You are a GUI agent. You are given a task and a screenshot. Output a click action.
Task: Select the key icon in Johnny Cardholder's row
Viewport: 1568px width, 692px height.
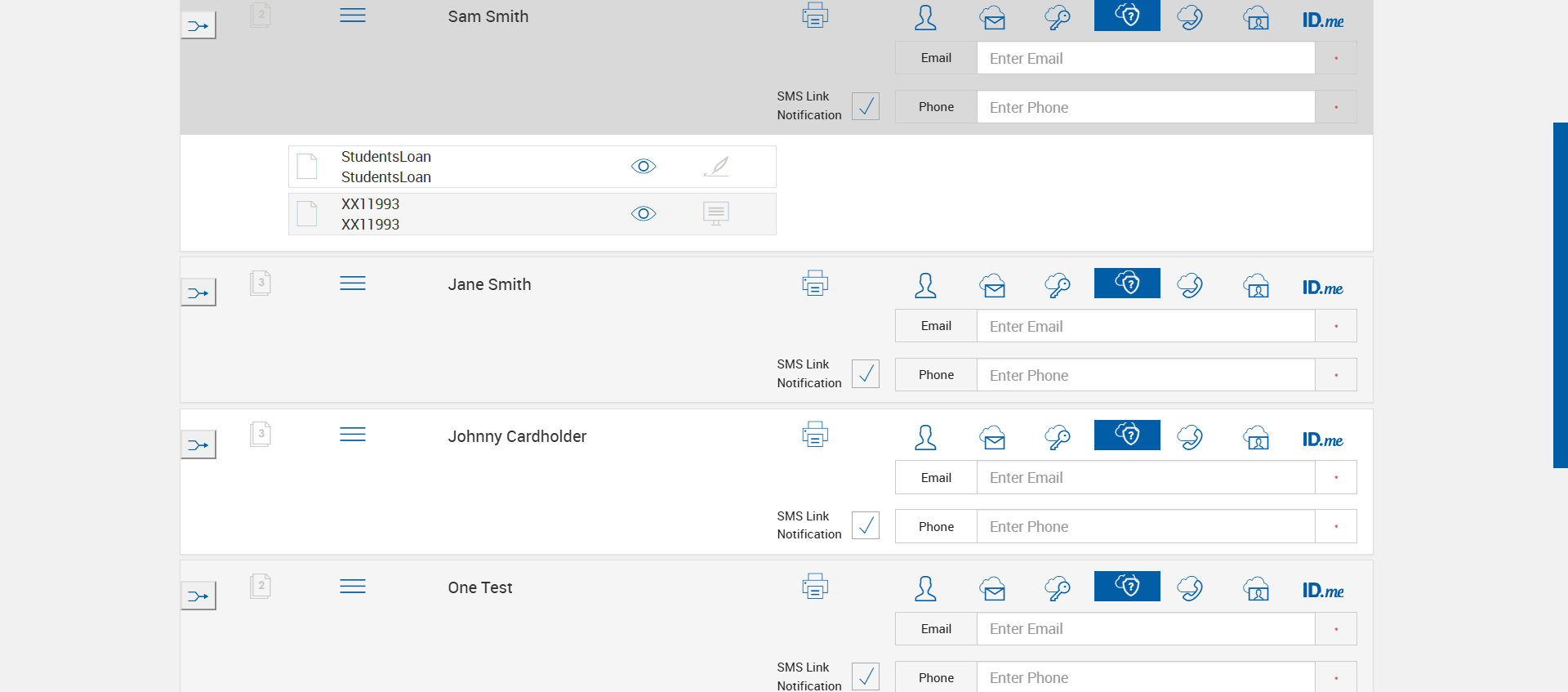coord(1058,437)
